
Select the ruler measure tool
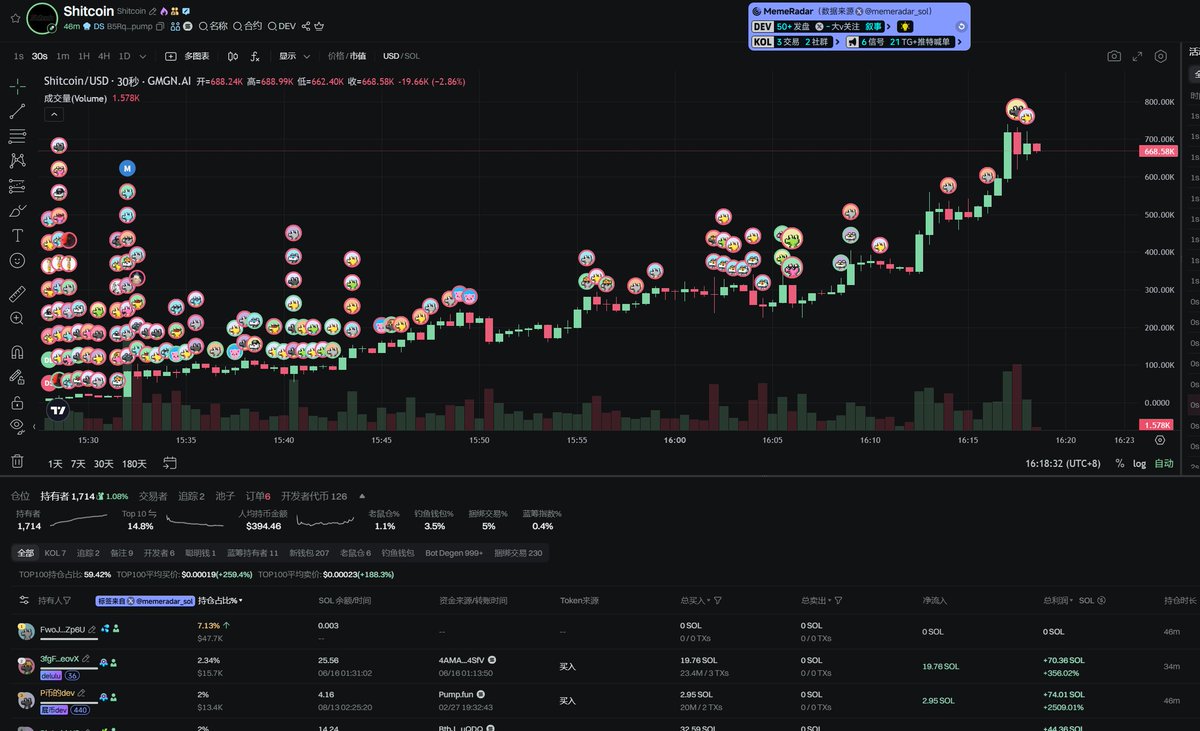tap(17, 294)
